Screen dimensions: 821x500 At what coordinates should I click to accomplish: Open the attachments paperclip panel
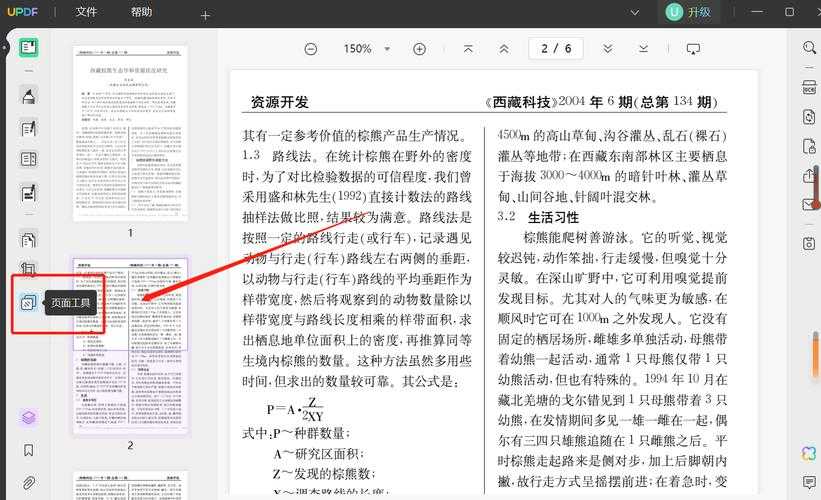click(x=29, y=484)
